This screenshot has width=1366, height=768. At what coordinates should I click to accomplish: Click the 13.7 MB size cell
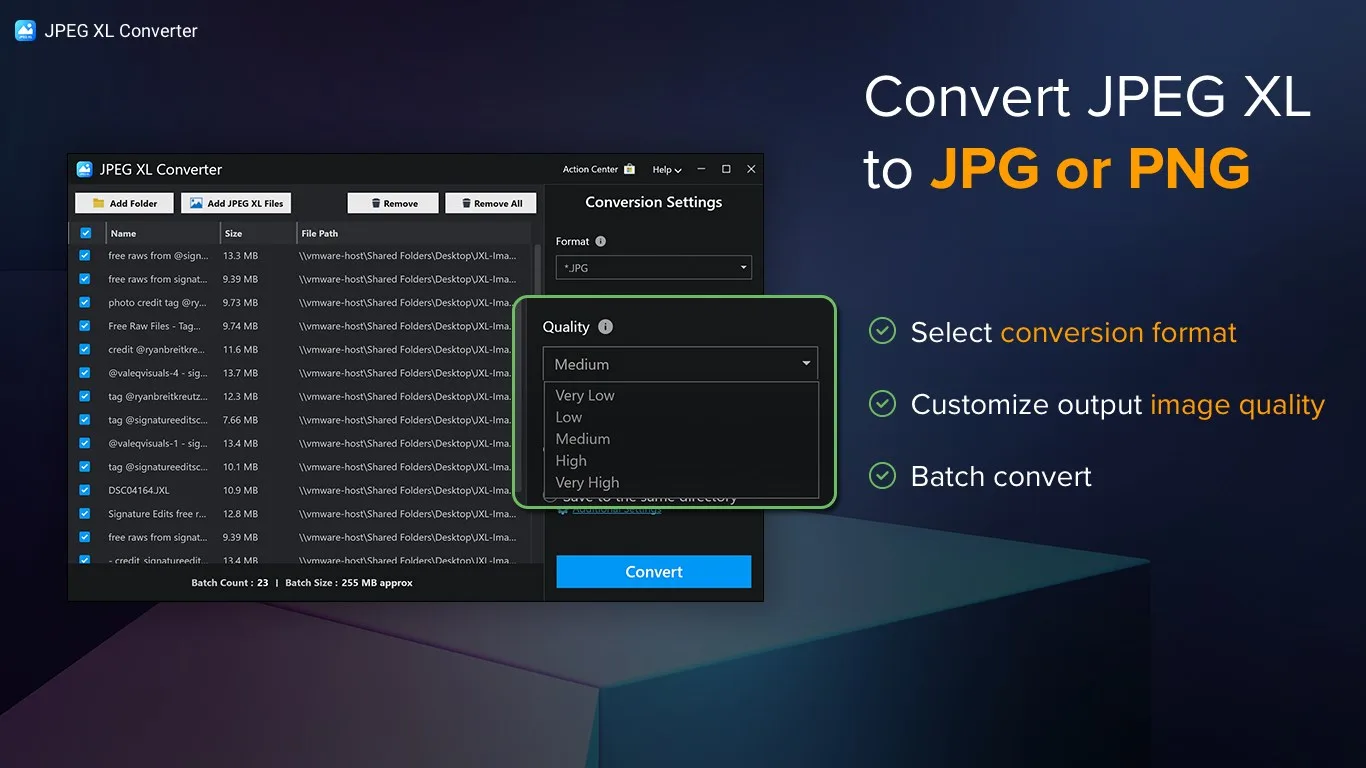point(240,373)
